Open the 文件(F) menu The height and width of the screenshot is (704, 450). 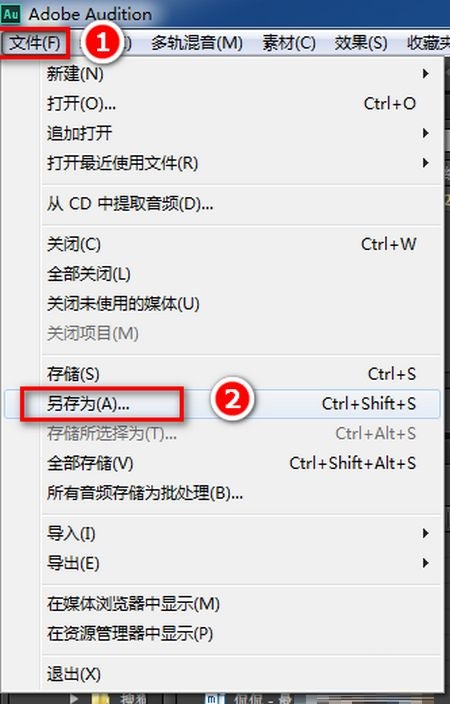(35, 43)
